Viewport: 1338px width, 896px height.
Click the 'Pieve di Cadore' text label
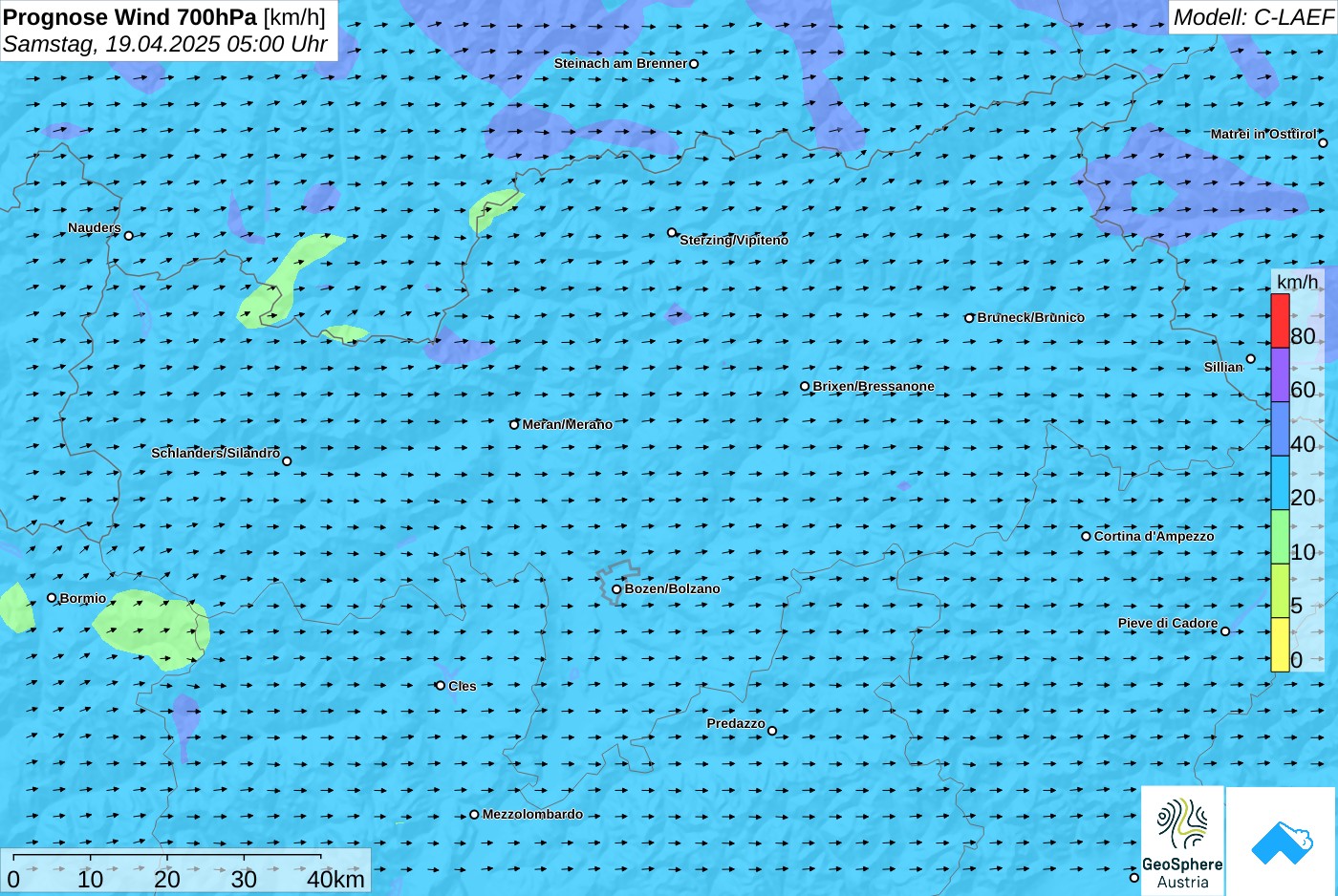[1168, 623]
